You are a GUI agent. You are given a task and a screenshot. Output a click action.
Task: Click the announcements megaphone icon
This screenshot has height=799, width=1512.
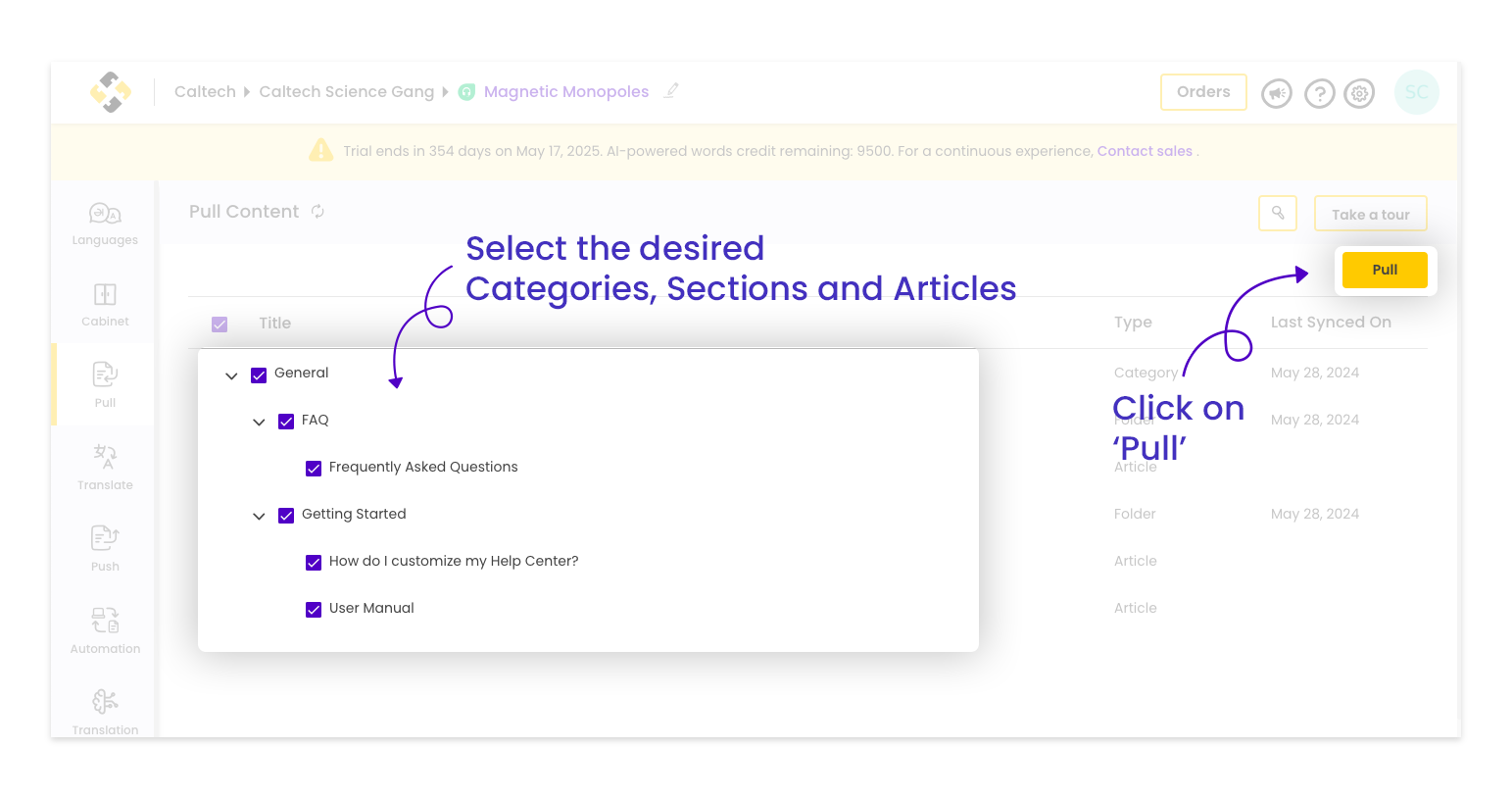(x=1277, y=93)
